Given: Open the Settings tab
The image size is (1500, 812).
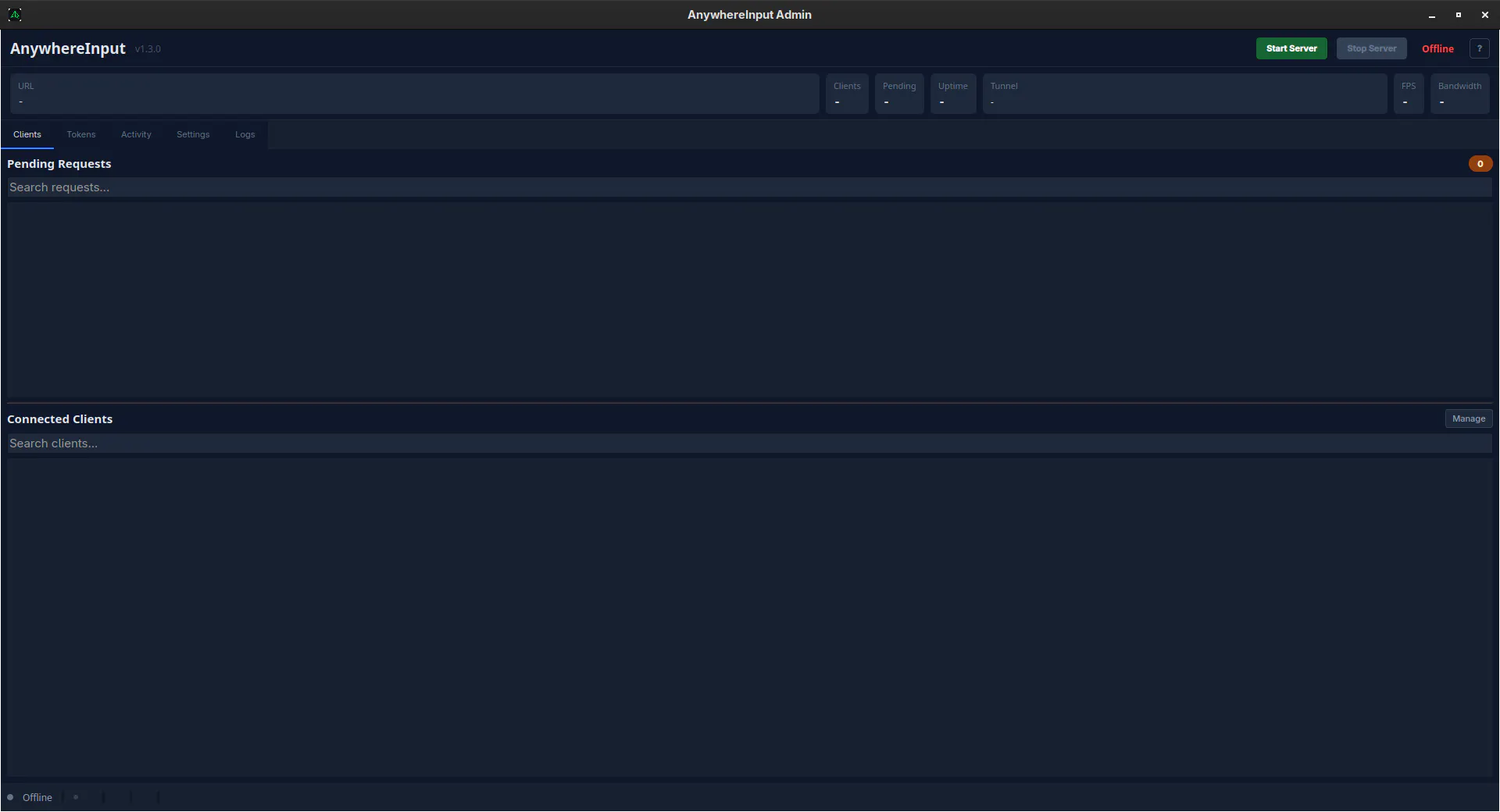Looking at the screenshot, I should [193, 134].
